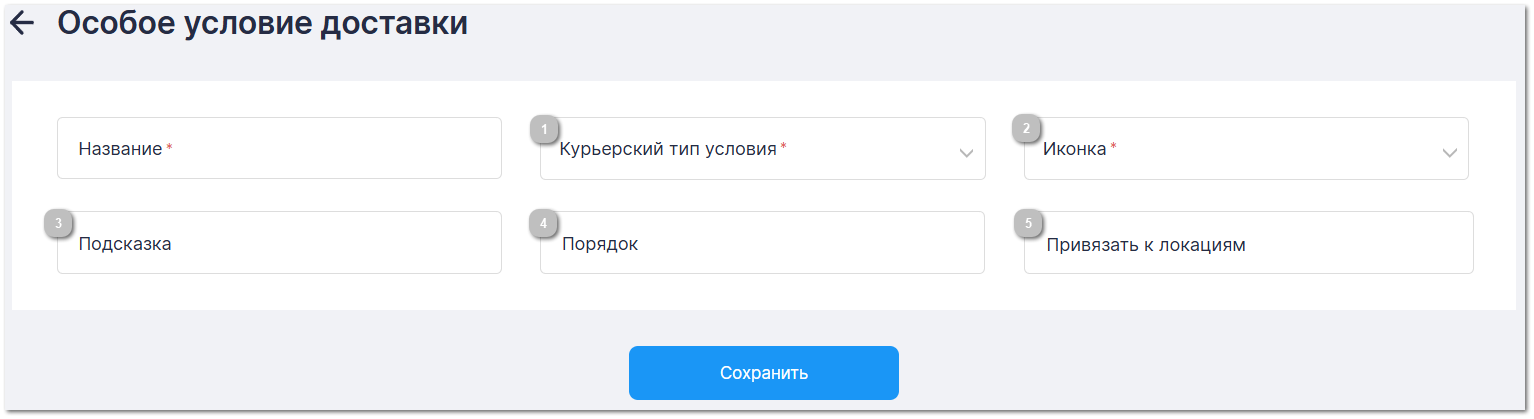Expand the Иконка chevron arrow
Viewport: 1534px width, 419px height.
coord(1449,153)
